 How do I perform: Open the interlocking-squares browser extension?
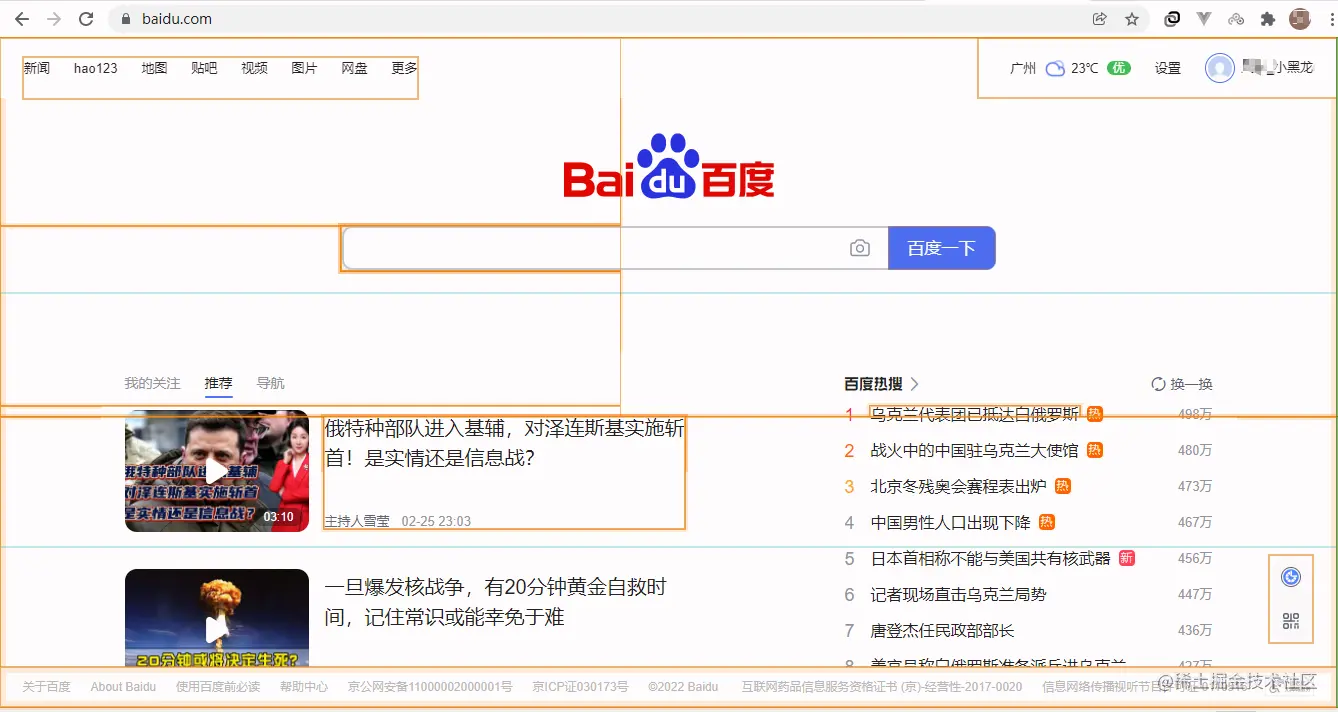1172,19
